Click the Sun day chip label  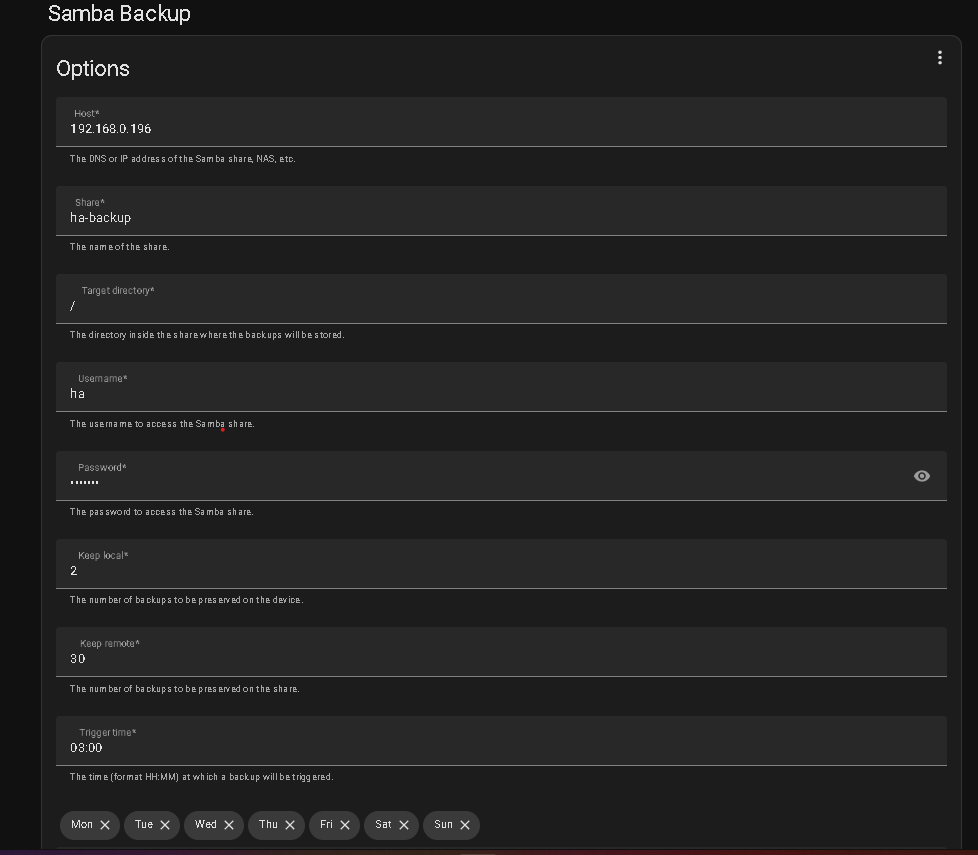coord(443,825)
